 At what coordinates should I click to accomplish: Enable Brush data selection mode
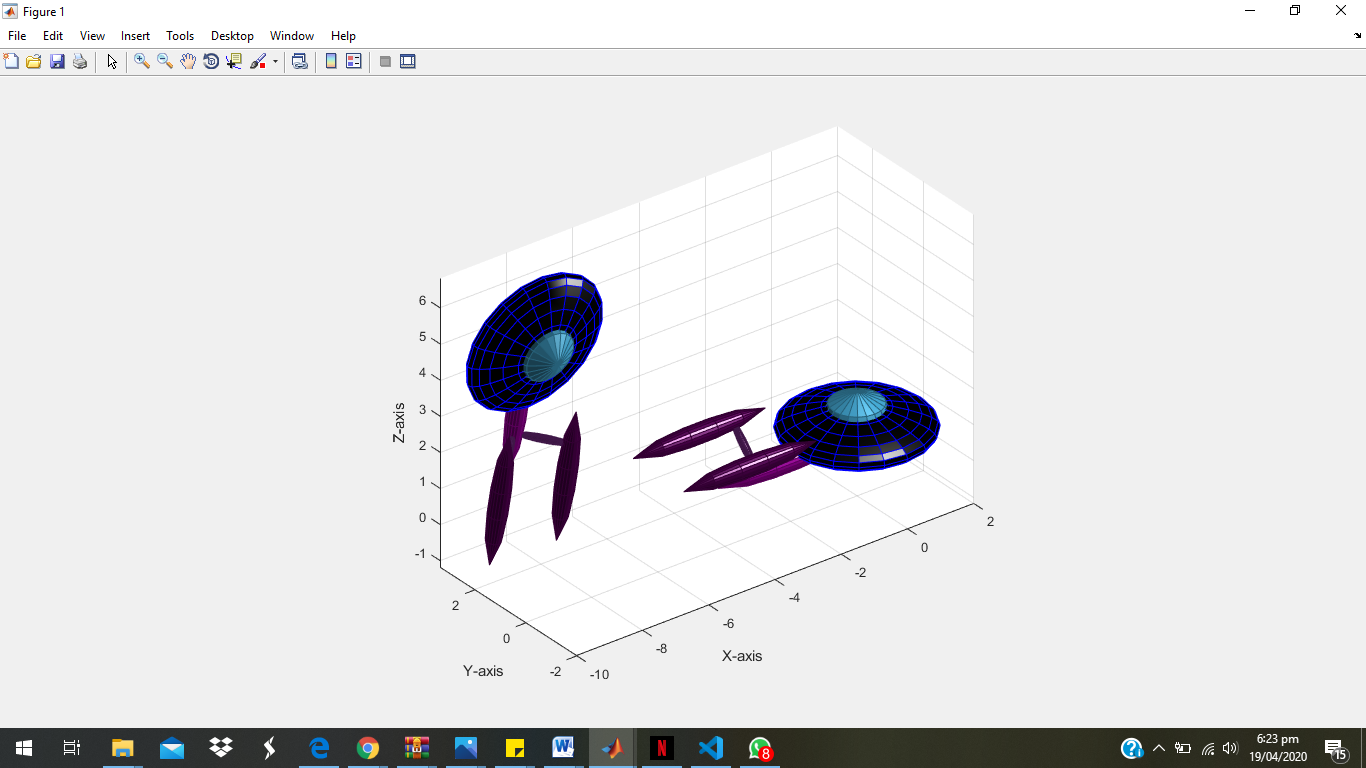click(258, 61)
